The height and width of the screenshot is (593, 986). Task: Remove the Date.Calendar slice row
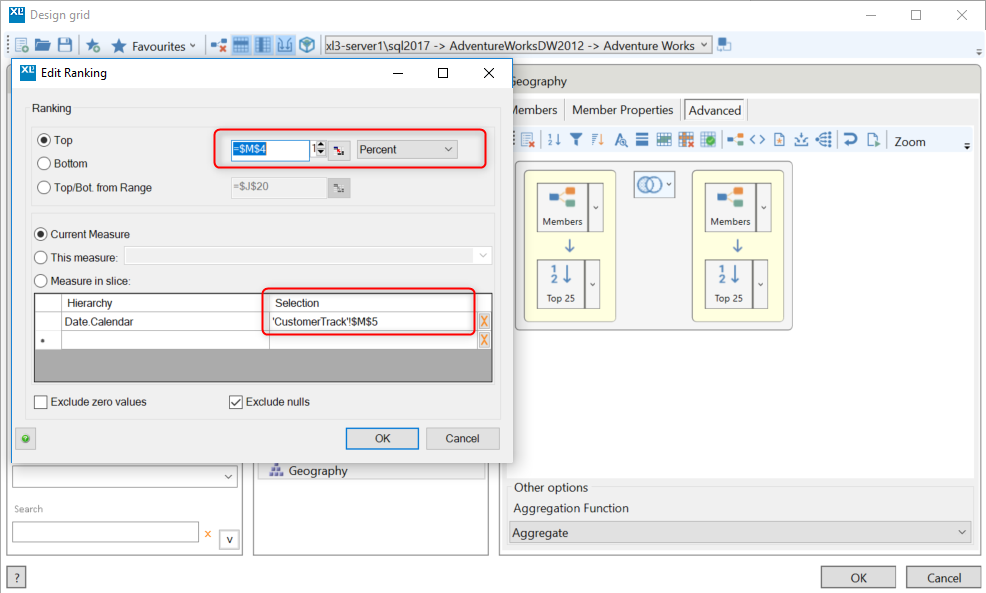[484, 321]
